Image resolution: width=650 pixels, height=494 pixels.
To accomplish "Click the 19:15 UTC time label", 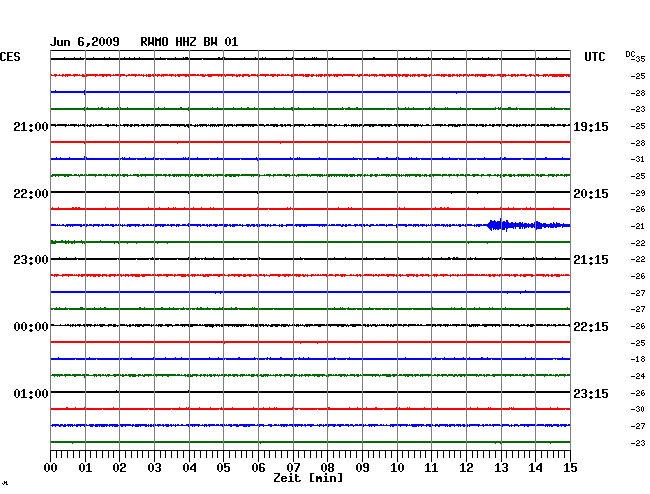I will [591, 127].
